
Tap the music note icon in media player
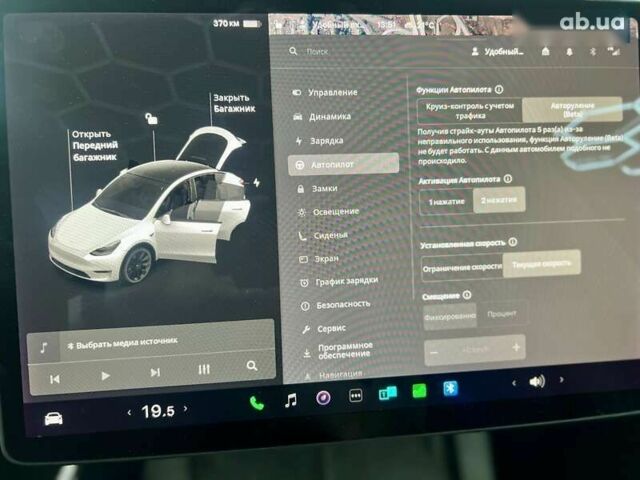click(44, 348)
